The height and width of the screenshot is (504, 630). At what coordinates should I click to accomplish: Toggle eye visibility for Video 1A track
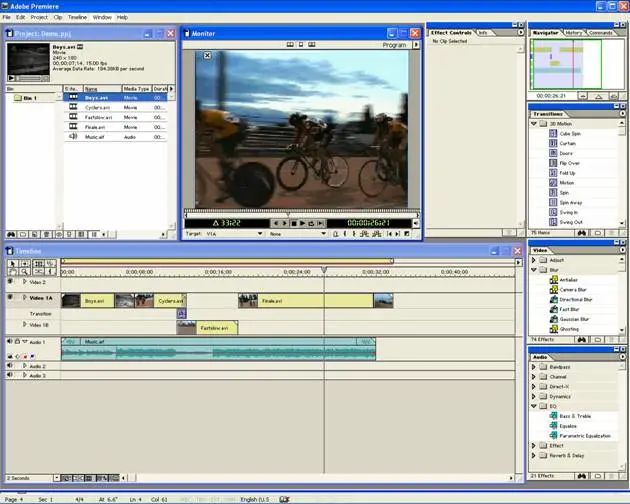tap(10, 297)
